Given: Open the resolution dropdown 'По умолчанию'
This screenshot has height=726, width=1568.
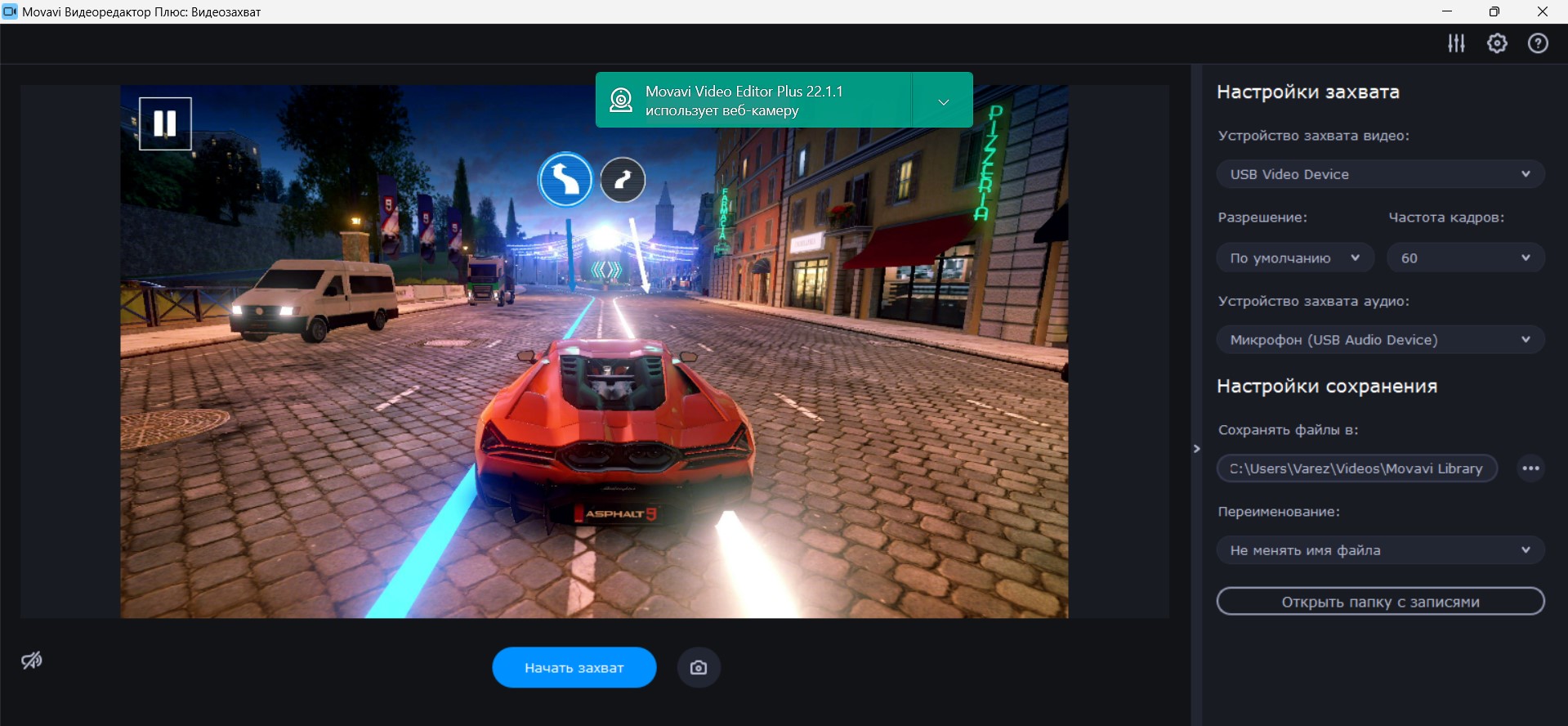Looking at the screenshot, I should (1295, 258).
